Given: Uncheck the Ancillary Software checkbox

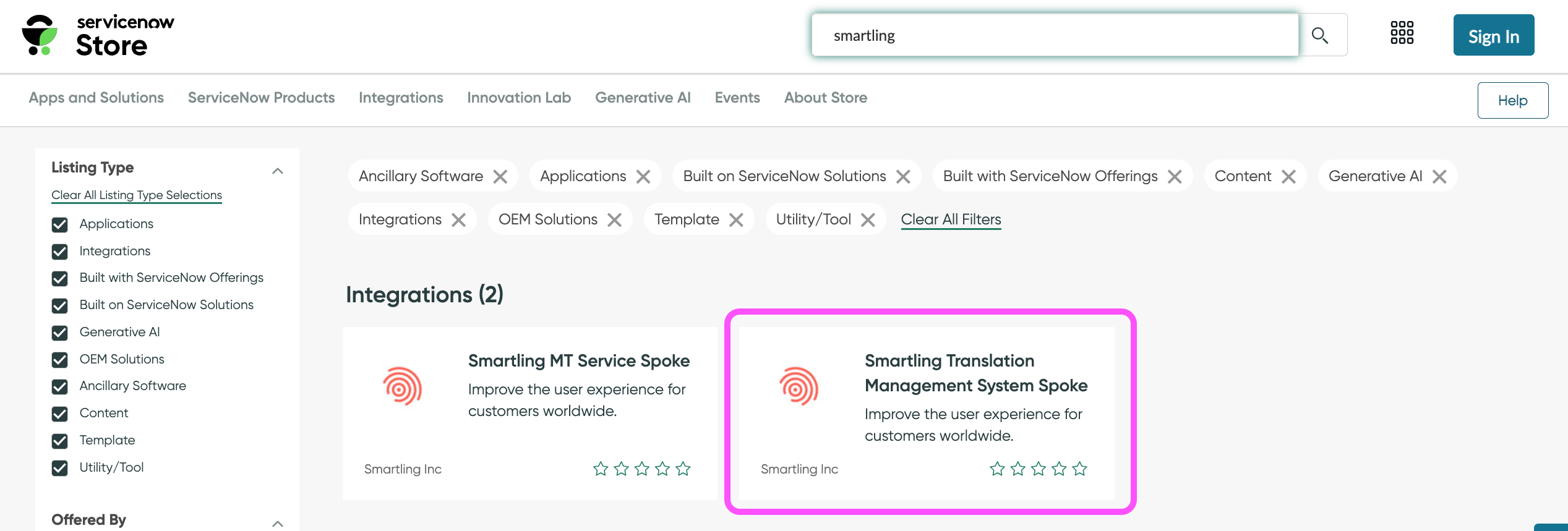Looking at the screenshot, I should [60, 386].
